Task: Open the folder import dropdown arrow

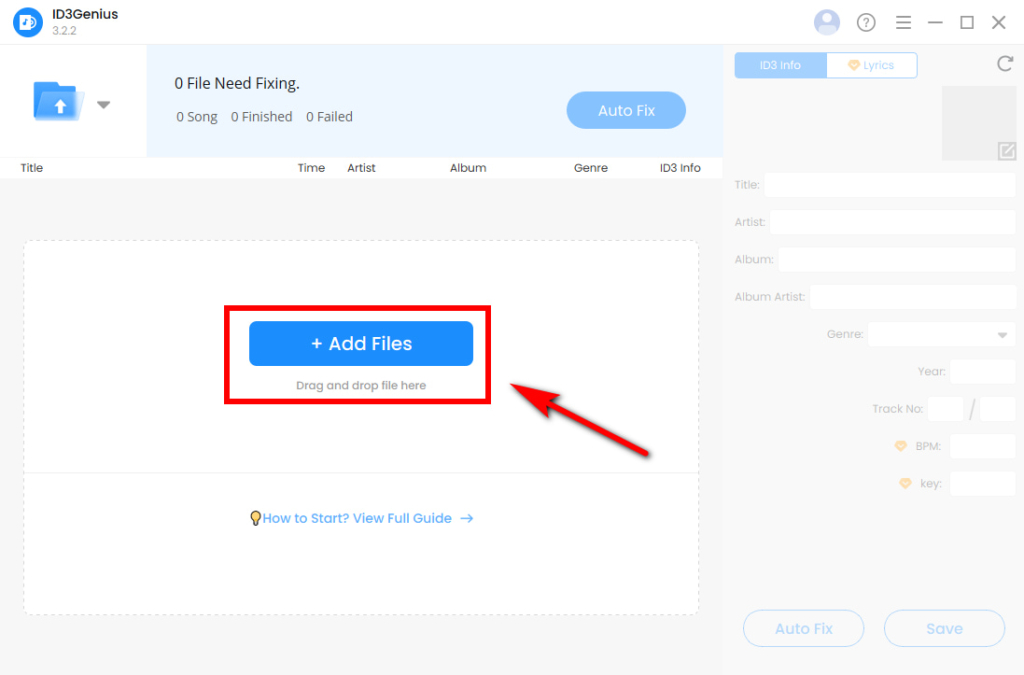Action: point(103,102)
